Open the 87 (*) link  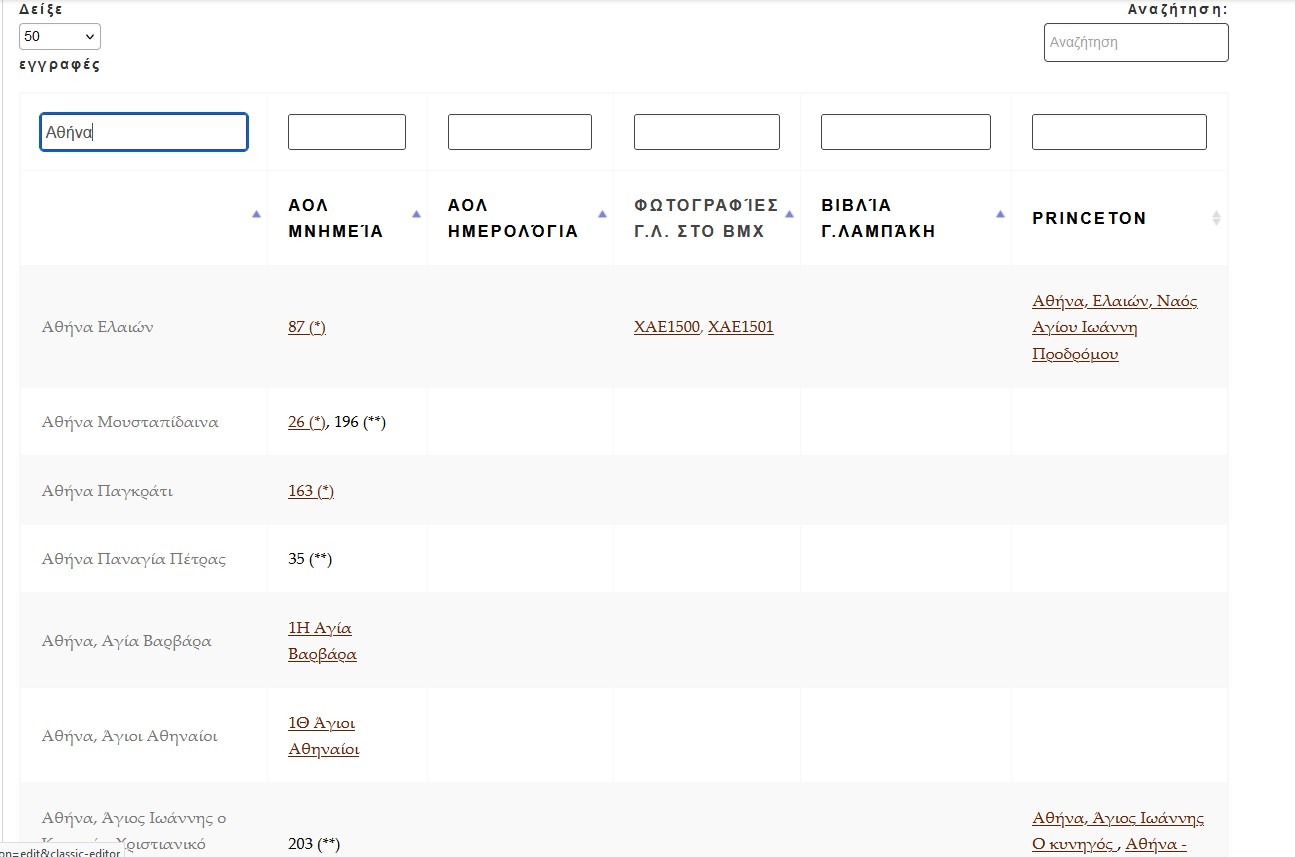pyautogui.click(x=306, y=327)
